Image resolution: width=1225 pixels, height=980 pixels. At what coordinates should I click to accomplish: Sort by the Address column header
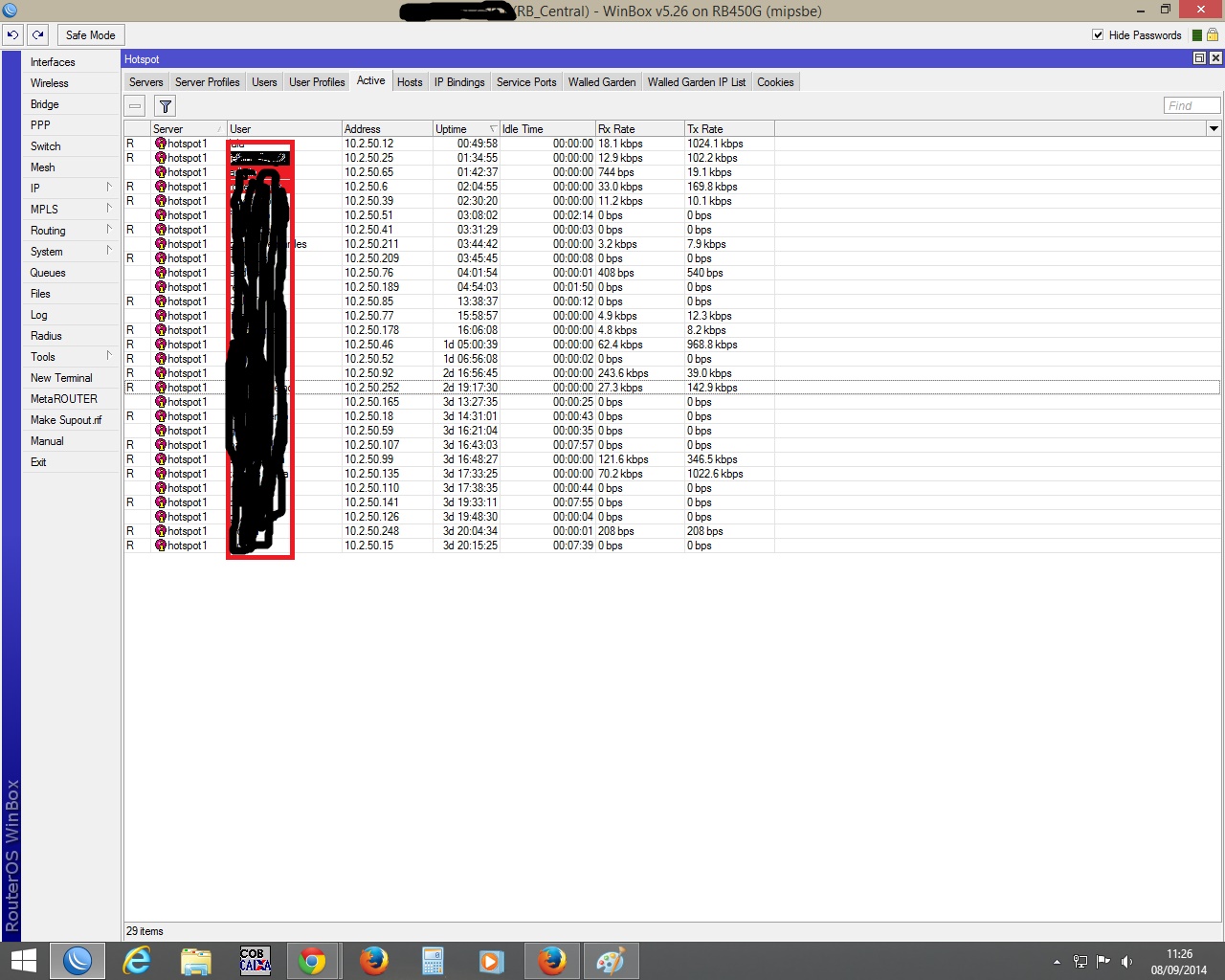[x=388, y=129]
